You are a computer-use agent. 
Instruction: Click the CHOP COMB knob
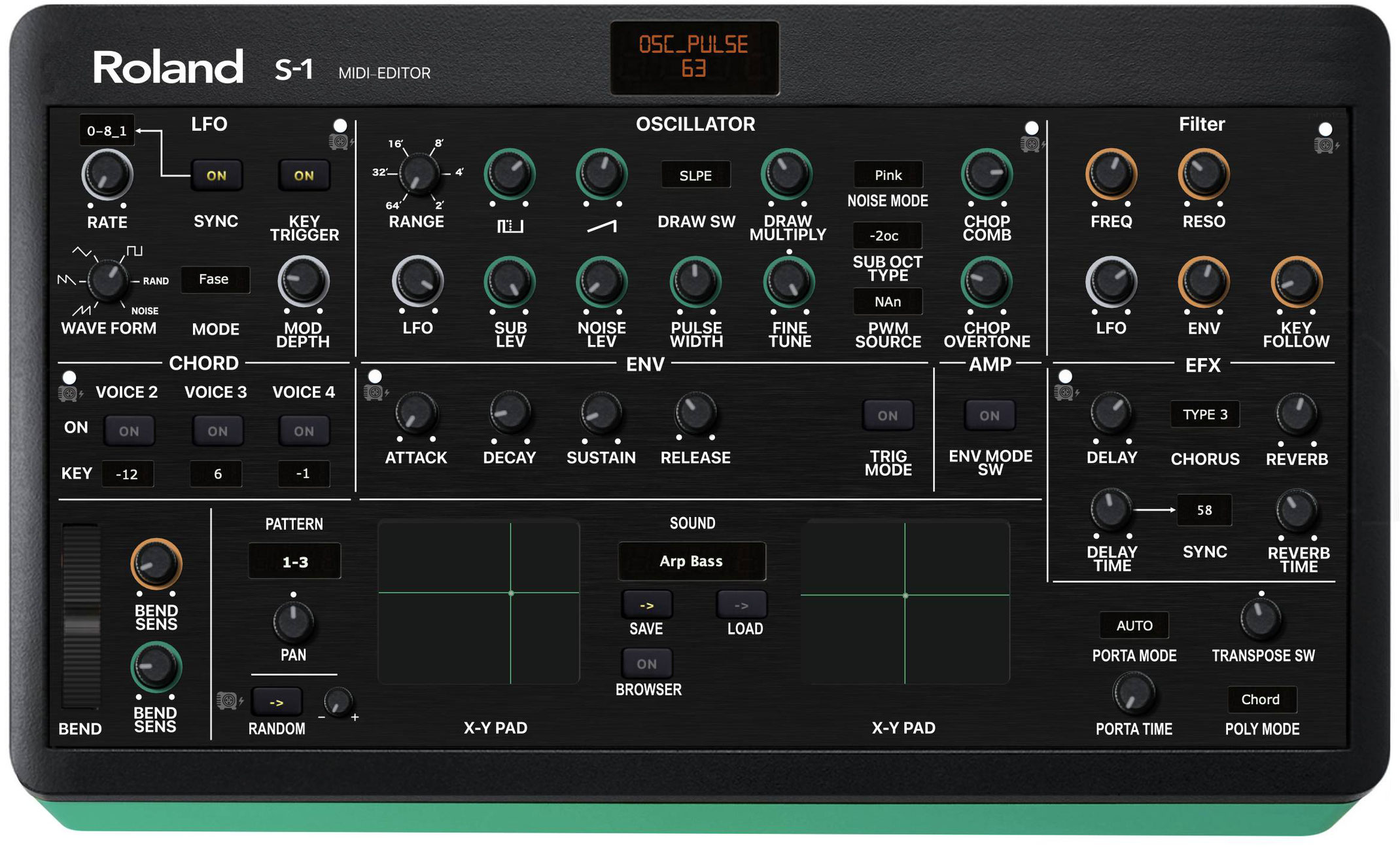click(987, 174)
